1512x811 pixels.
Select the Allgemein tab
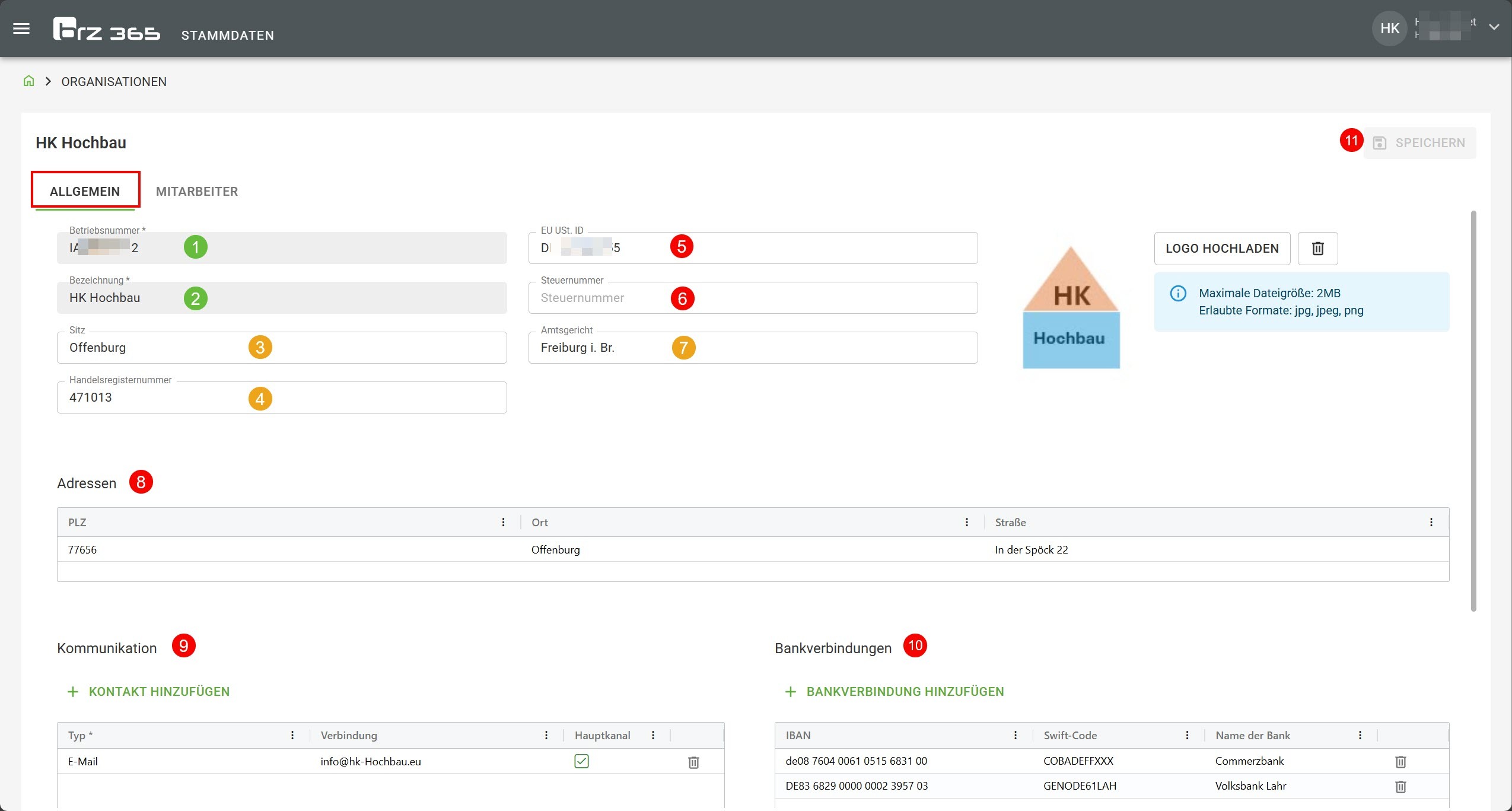point(85,192)
